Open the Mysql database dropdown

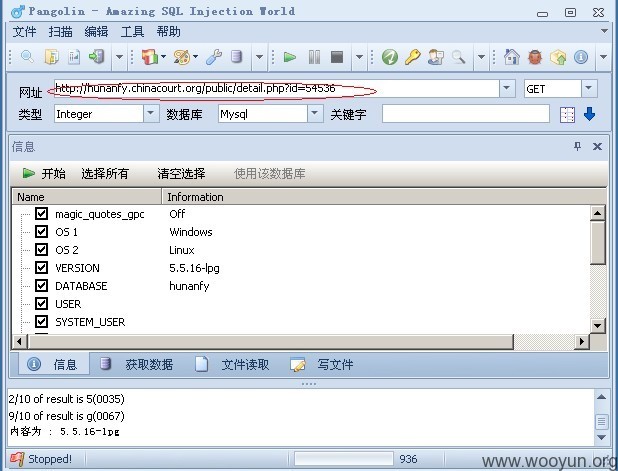[x=315, y=114]
